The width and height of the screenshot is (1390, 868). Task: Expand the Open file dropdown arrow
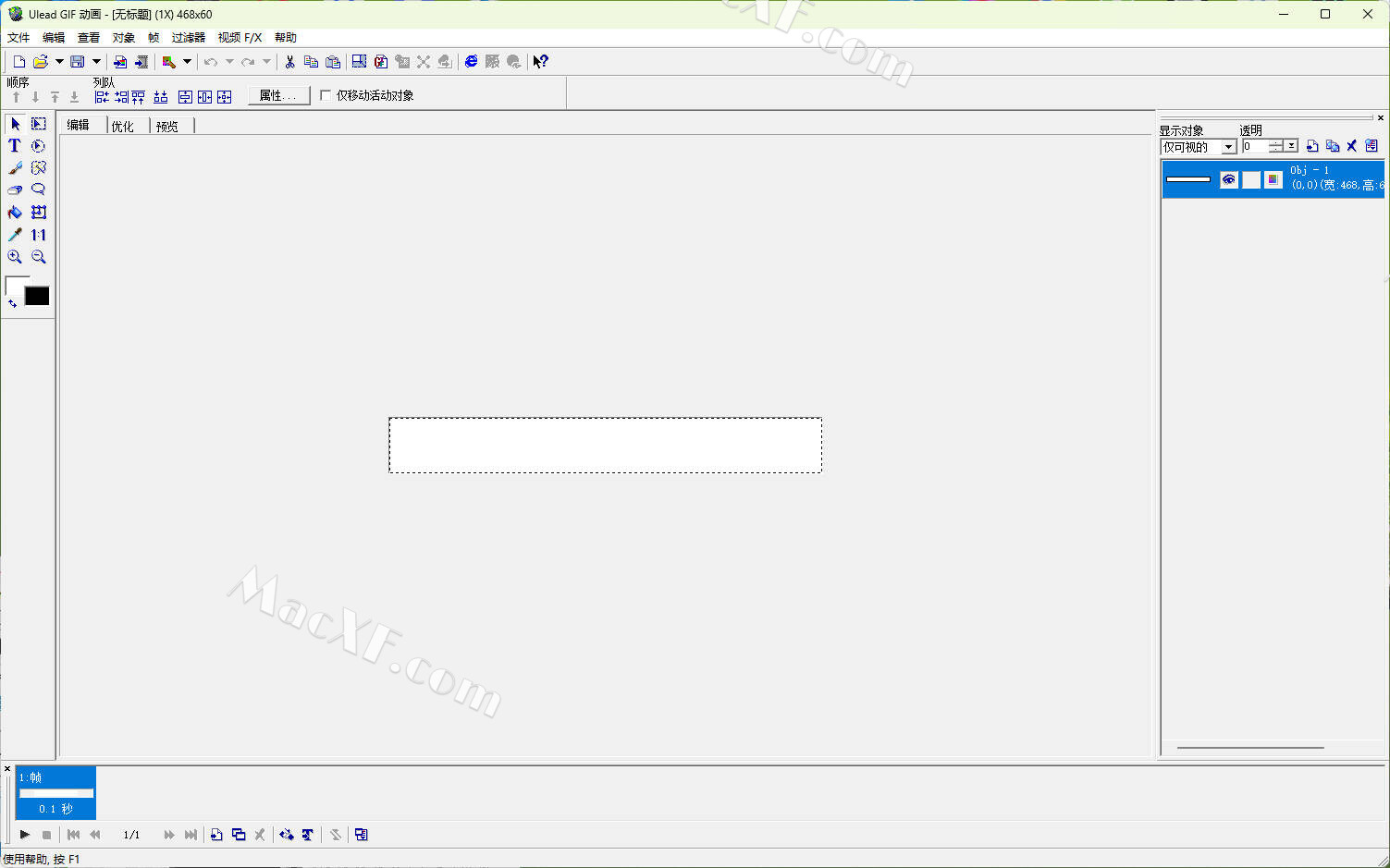(x=59, y=62)
